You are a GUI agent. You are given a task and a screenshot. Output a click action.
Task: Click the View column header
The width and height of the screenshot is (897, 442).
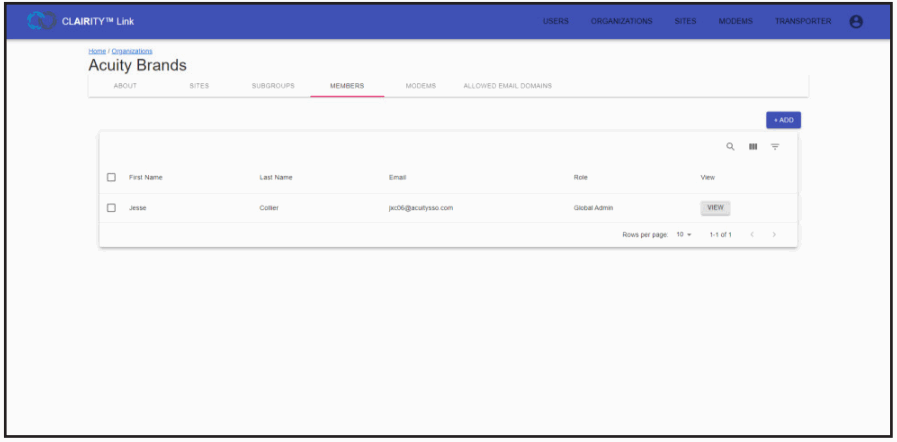tap(708, 177)
